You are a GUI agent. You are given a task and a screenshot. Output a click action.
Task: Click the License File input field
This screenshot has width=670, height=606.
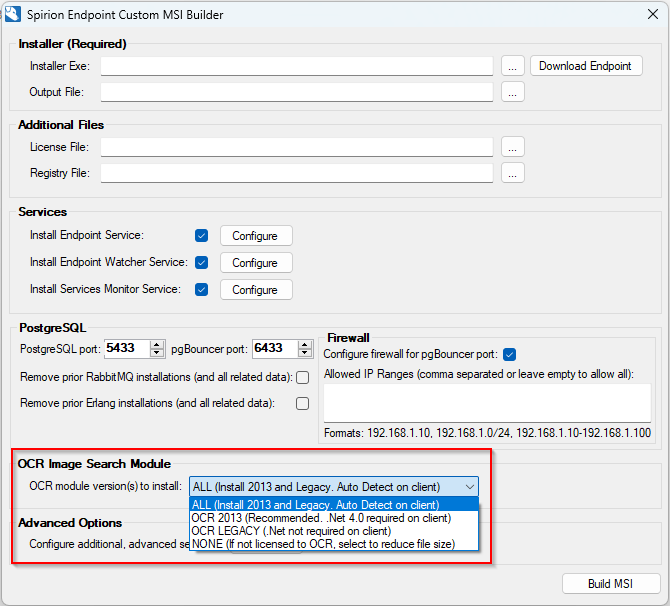coord(297,147)
